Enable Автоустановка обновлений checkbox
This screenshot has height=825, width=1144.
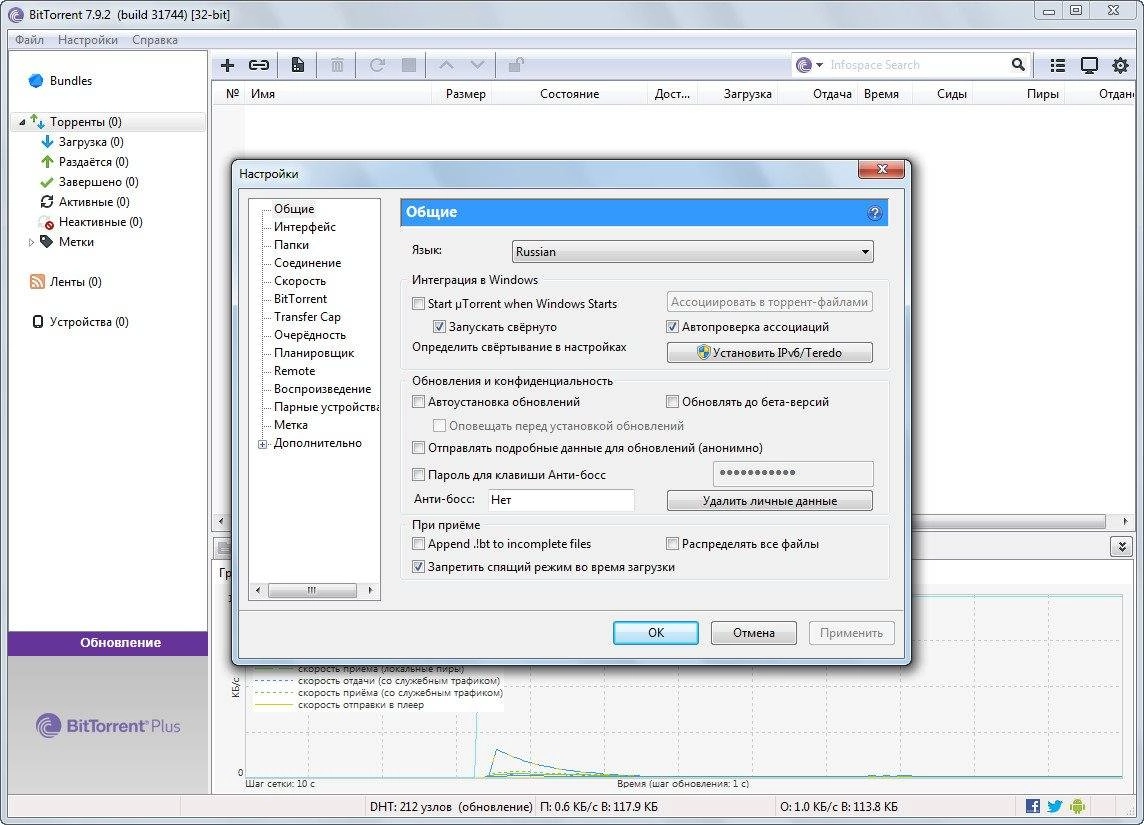418,401
